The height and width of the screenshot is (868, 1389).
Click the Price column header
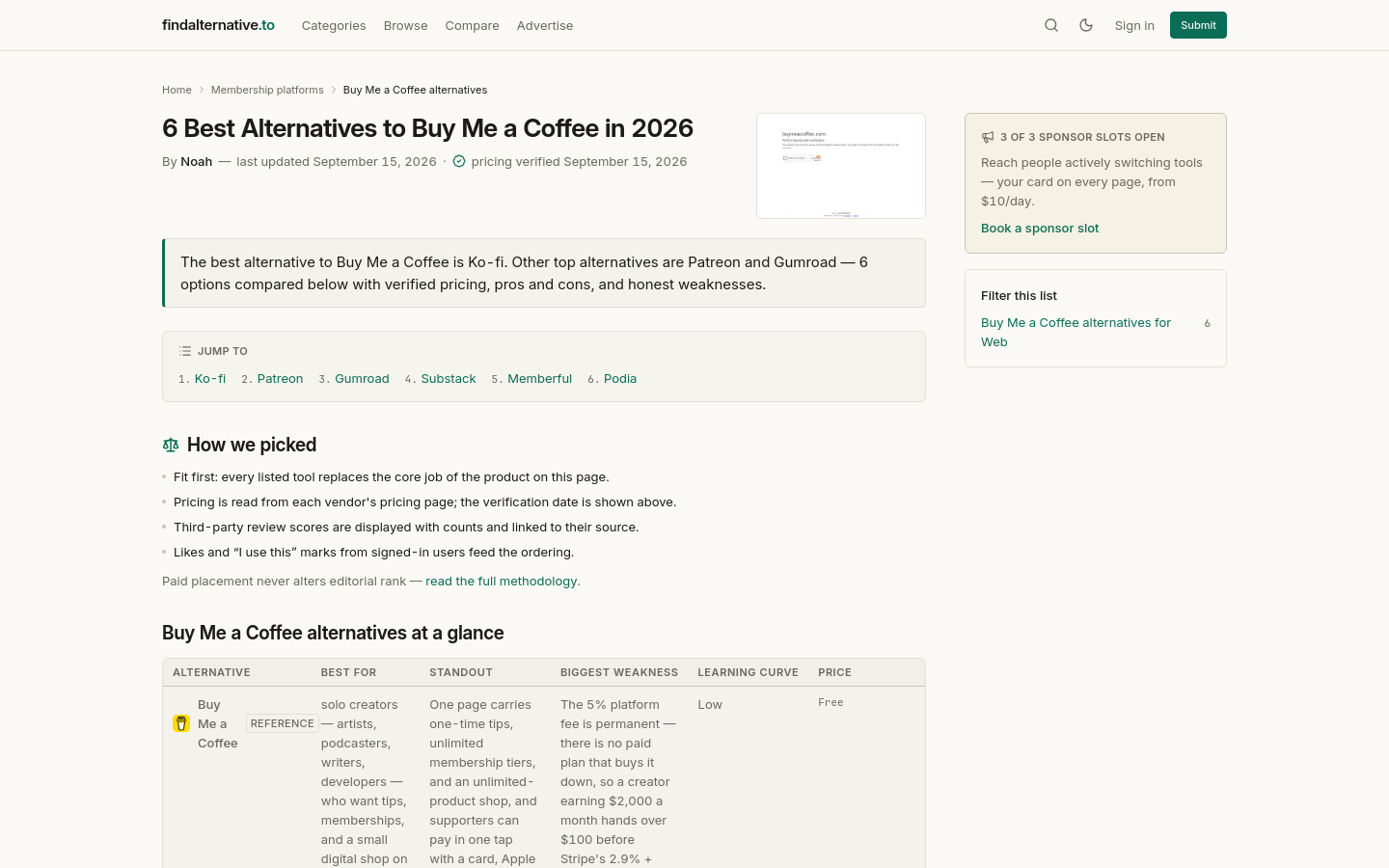pyautogui.click(x=835, y=672)
